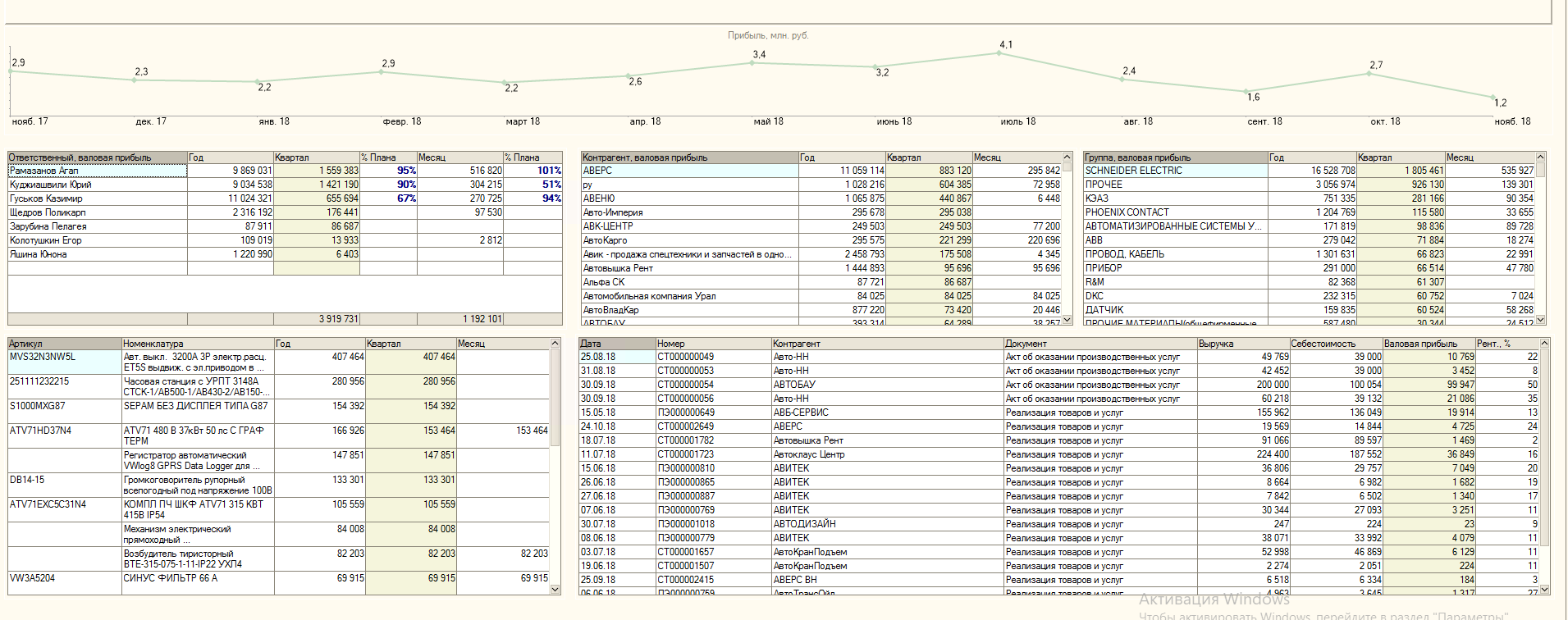Image resolution: width=1568 pixels, height=620 pixels.
Task: Select the contractor 'АвтоКарго'
Action: [x=690, y=240]
